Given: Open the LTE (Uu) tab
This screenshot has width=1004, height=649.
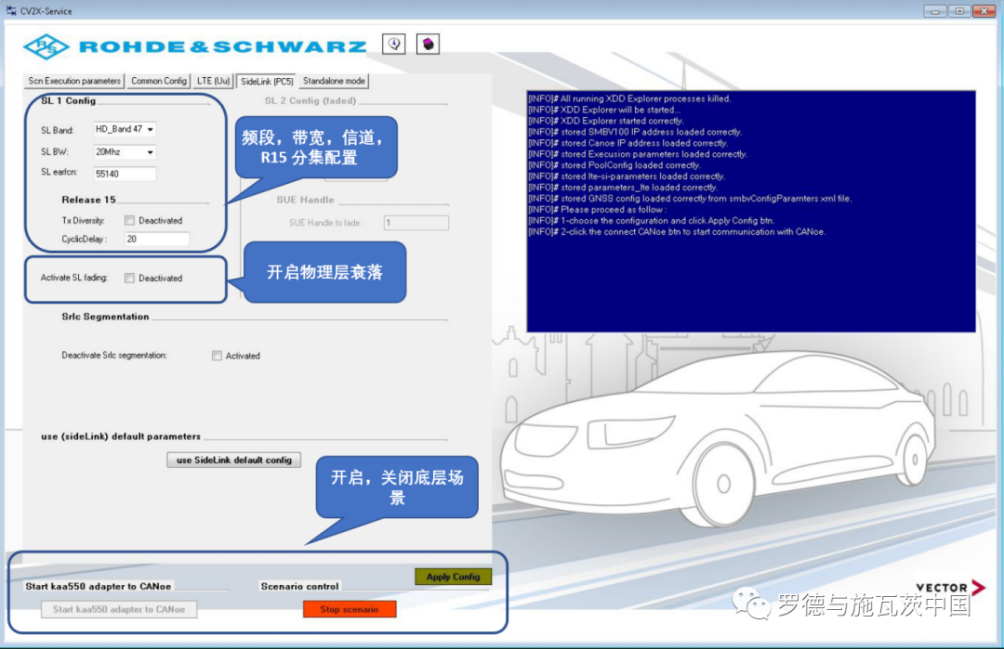Looking at the screenshot, I should click(213, 81).
